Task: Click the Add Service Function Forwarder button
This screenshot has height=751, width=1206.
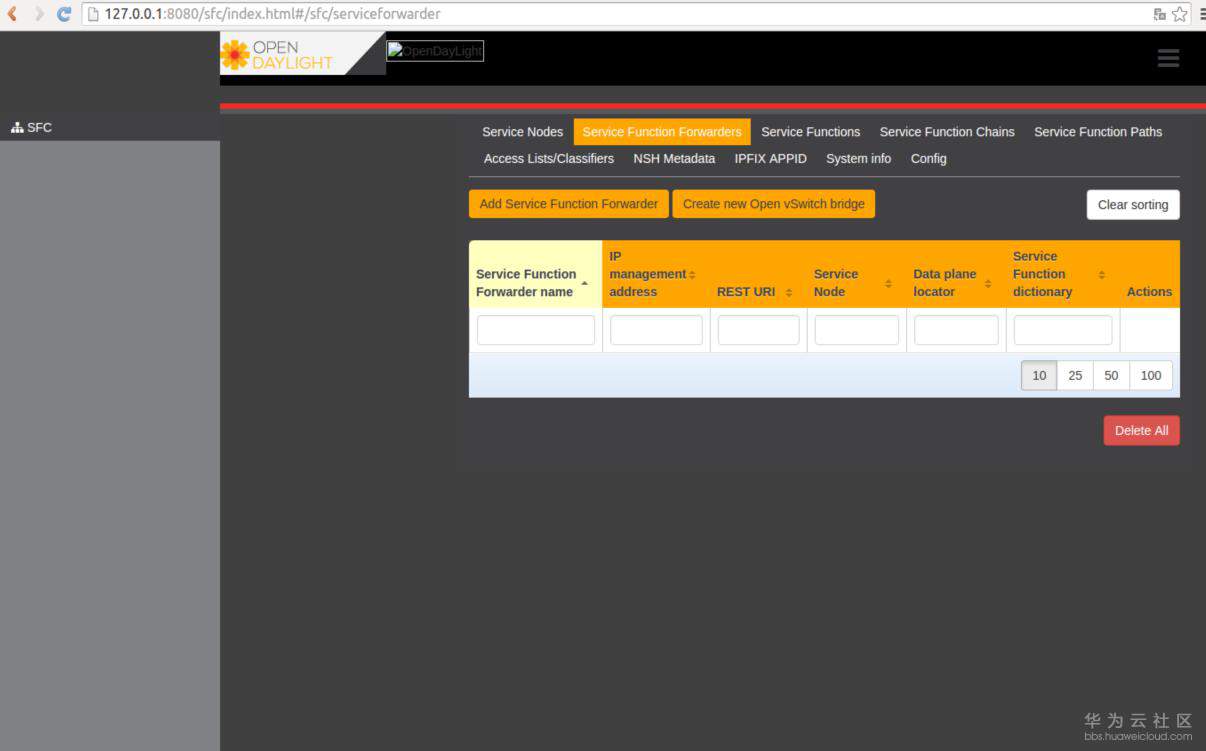Action: coord(568,203)
